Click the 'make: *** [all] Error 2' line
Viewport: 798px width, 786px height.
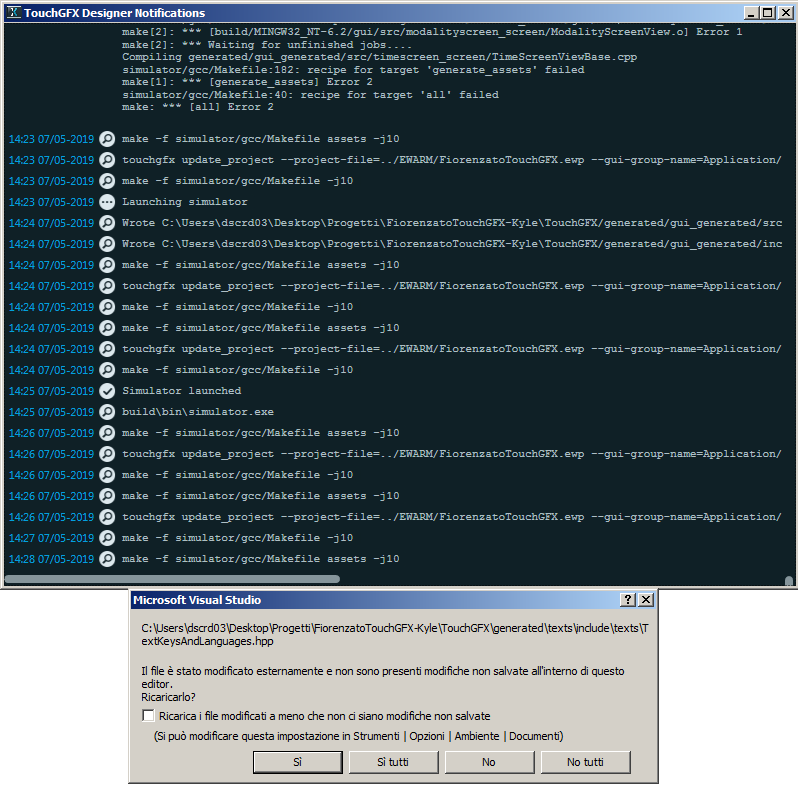[x=198, y=107]
